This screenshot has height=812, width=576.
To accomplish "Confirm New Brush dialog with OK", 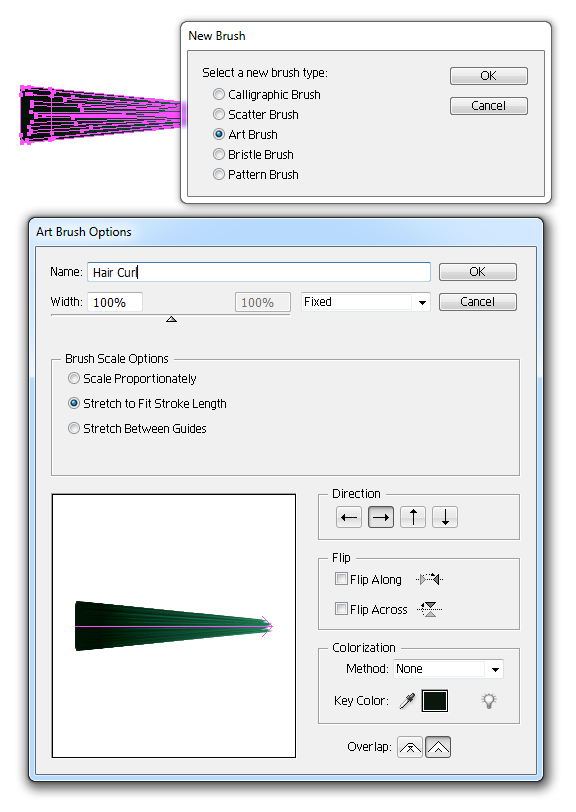I will point(488,76).
